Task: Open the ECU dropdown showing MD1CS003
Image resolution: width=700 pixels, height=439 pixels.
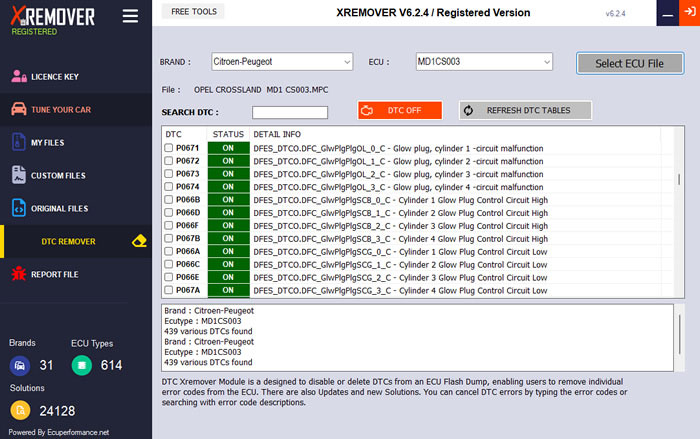Action: pos(484,62)
